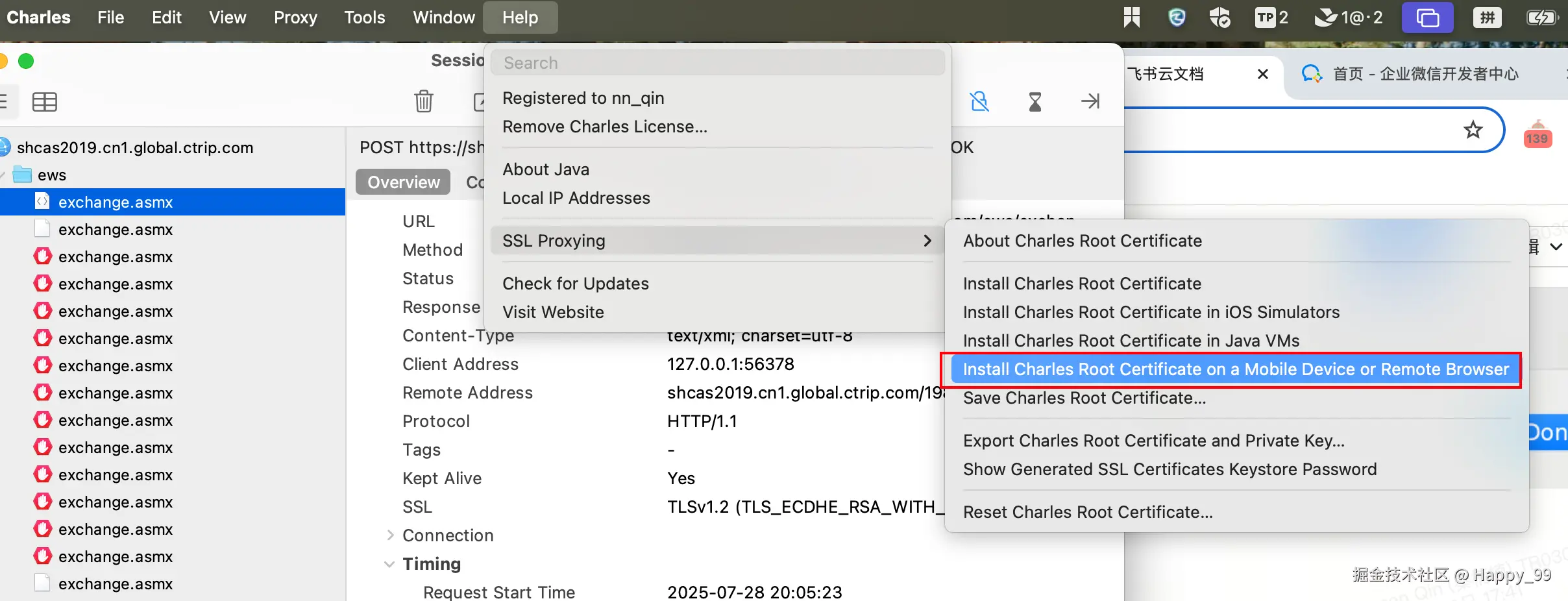Open the SSL Proxying submenu arrow
Viewport: 1568px width, 601px height.
(927, 241)
